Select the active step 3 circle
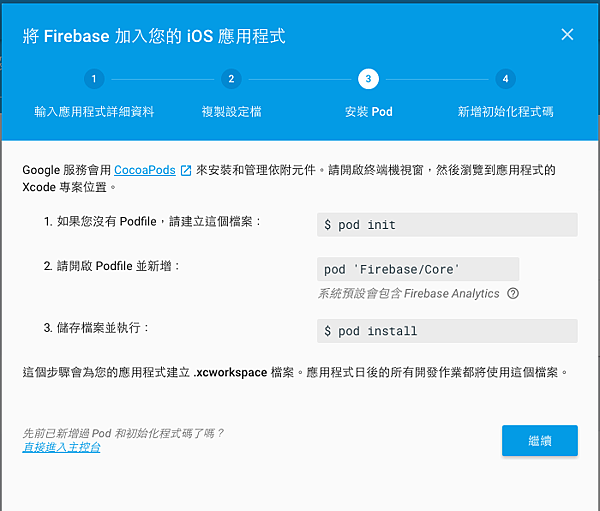The height and width of the screenshot is (511, 600). (368, 79)
